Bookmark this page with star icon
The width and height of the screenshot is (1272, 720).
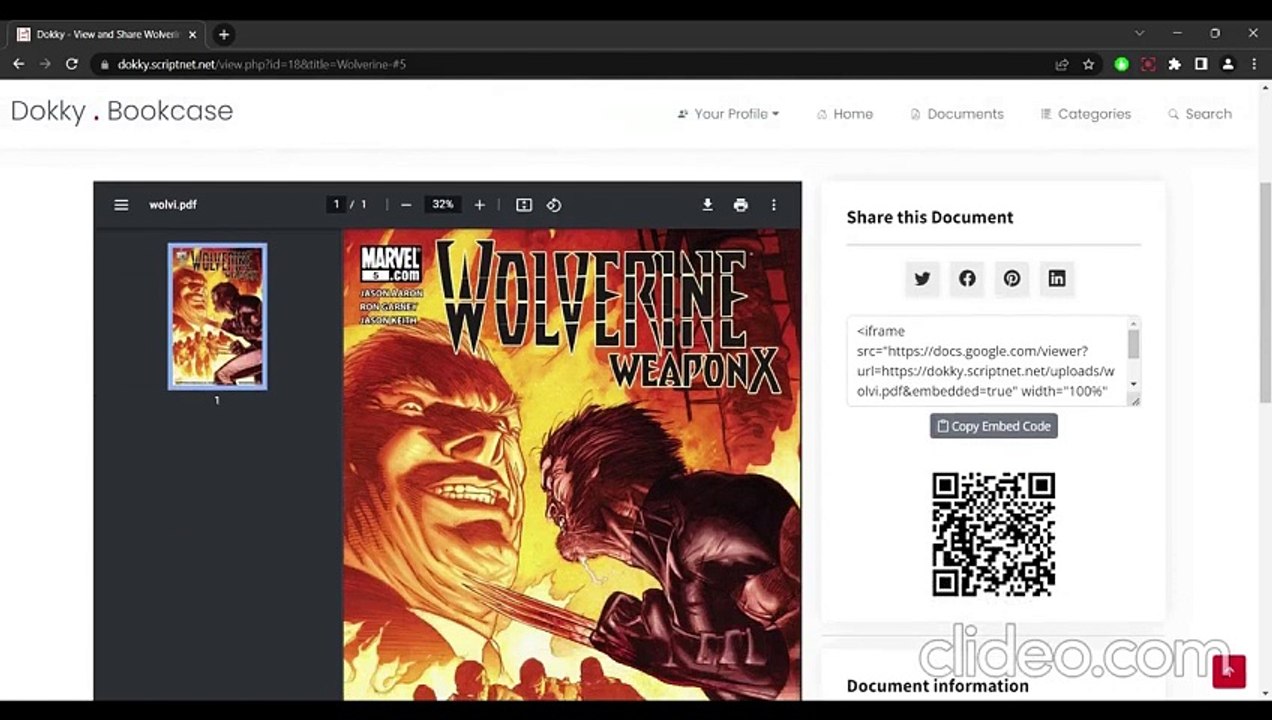coord(1089,64)
